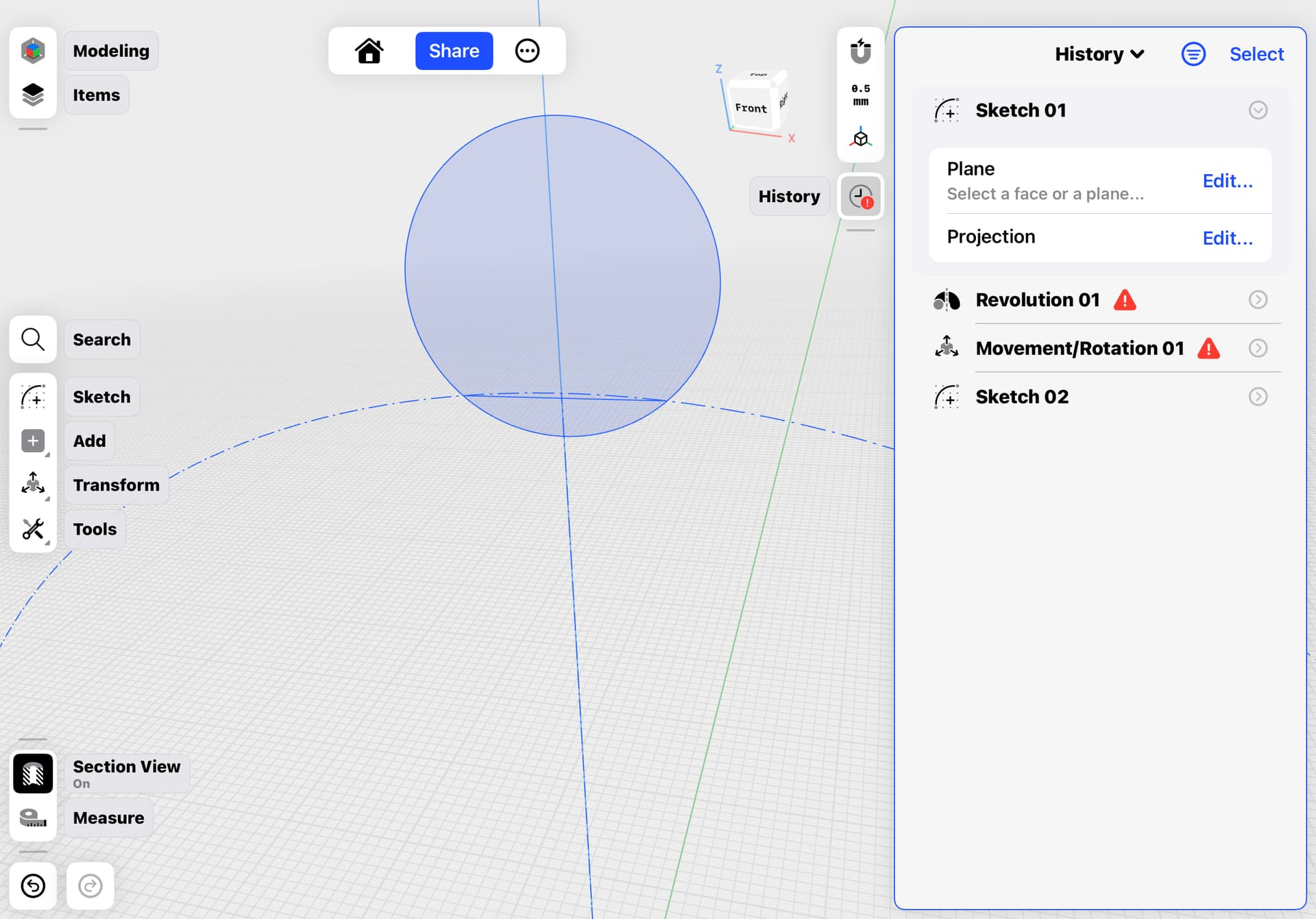Click the Sketch 01 history entry
The height and width of the screenshot is (919, 1316).
pos(1101,110)
